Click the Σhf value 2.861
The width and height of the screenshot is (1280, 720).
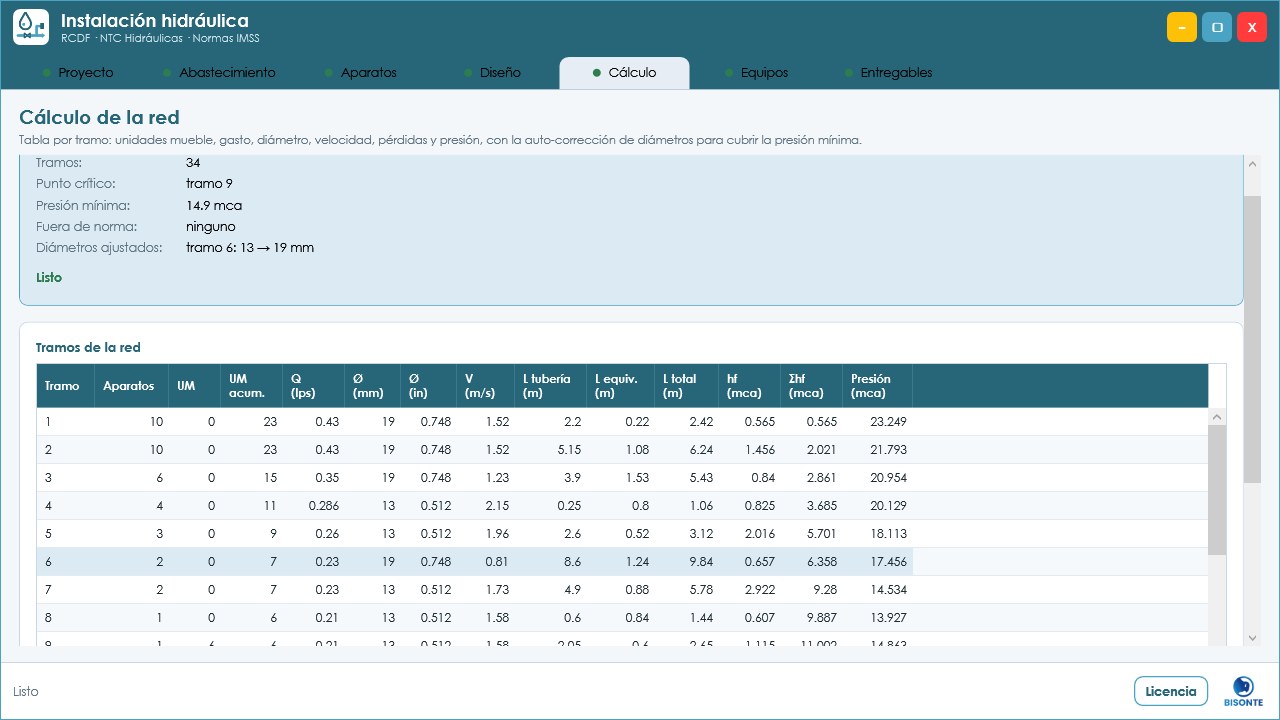(812, 478)
